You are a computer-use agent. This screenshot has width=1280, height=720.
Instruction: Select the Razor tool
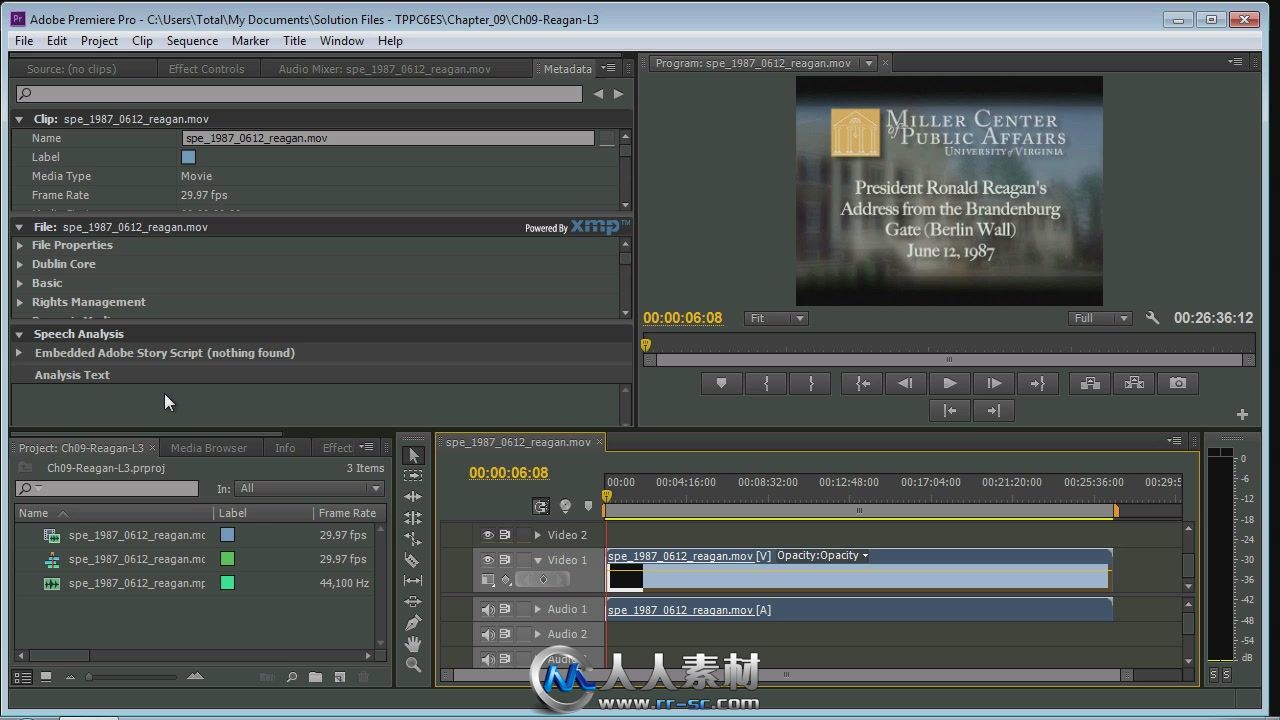[413, 560]
